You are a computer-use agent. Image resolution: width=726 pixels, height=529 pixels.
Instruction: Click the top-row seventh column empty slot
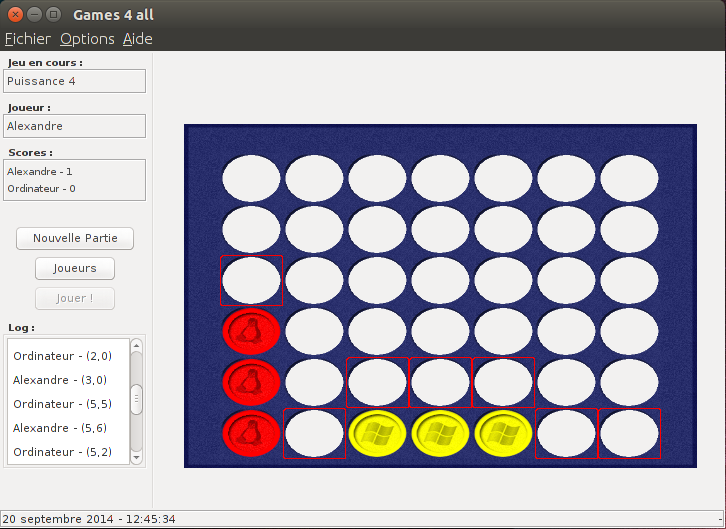coord(629,178)
